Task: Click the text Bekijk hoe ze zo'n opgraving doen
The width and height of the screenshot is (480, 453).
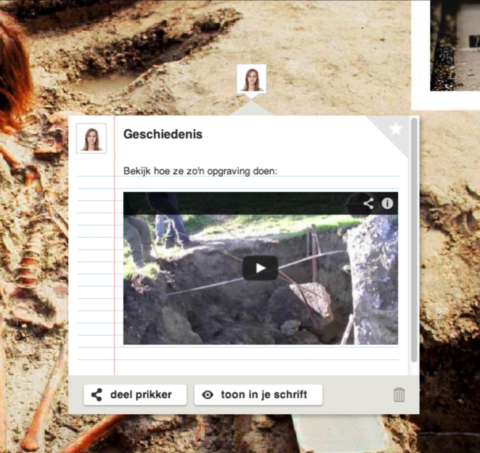Action: 200,171
